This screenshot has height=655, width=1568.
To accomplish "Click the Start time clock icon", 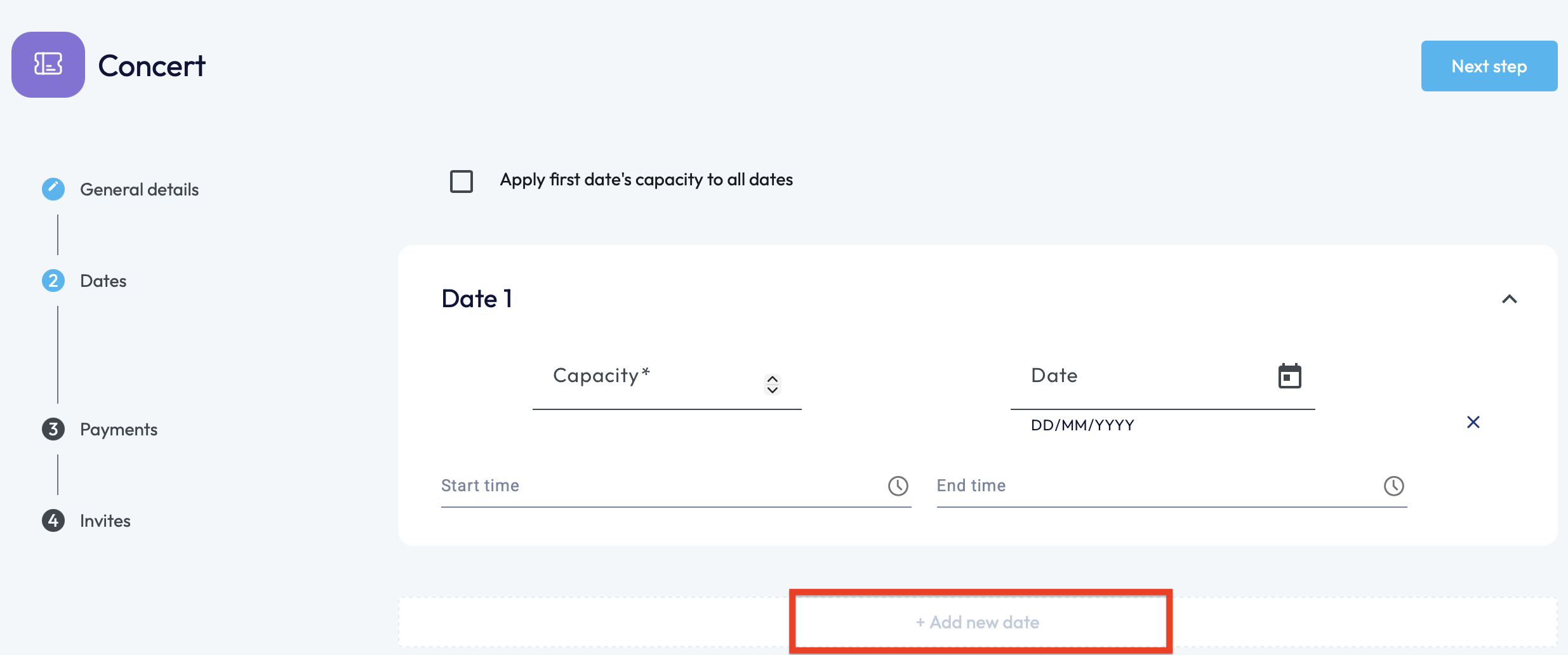I will click(898, 486).
